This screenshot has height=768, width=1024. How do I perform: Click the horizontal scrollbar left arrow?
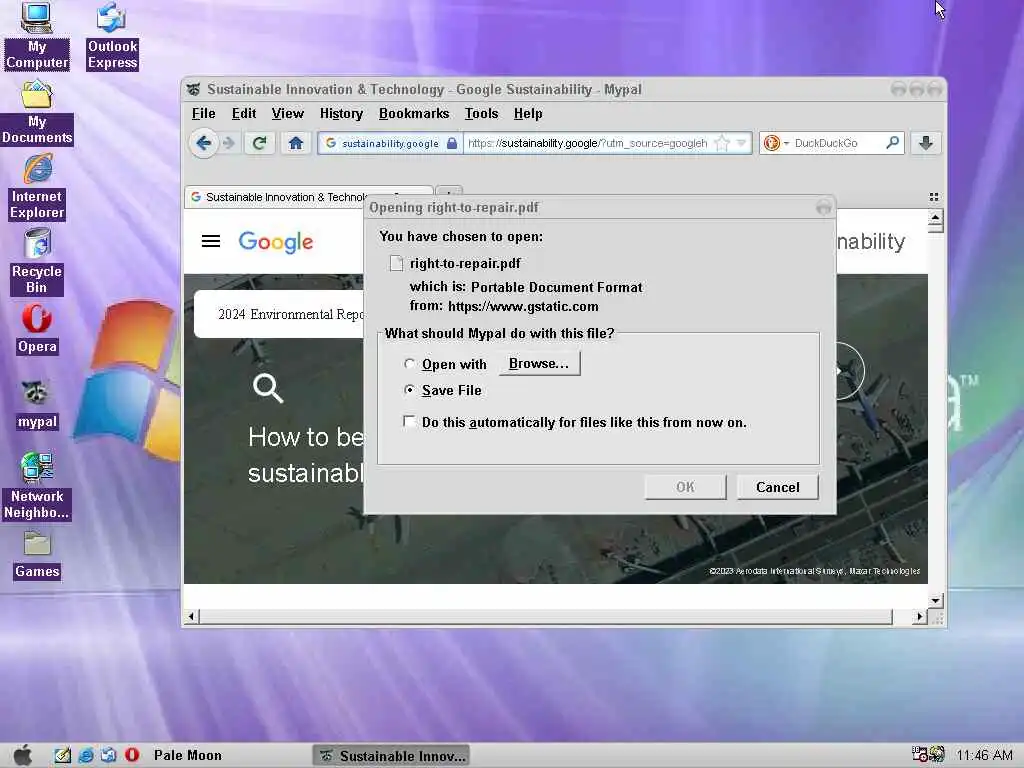coord(191,616)
